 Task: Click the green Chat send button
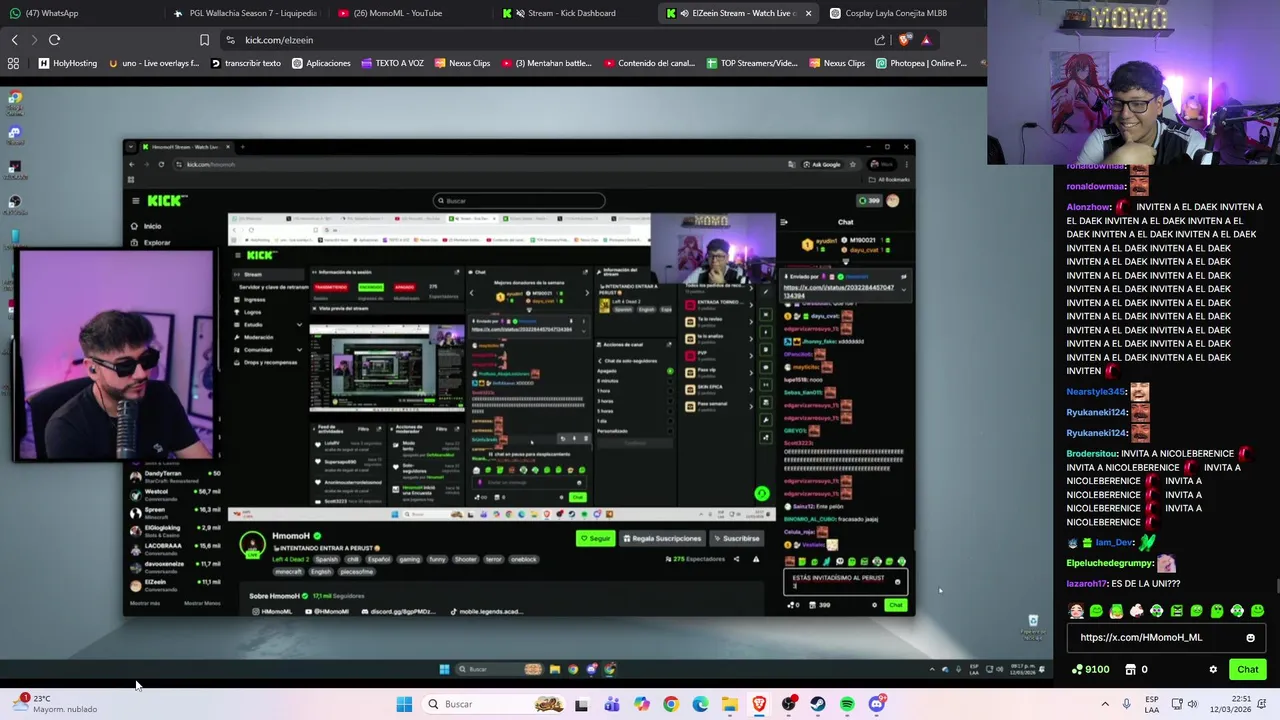[1248, 669]
